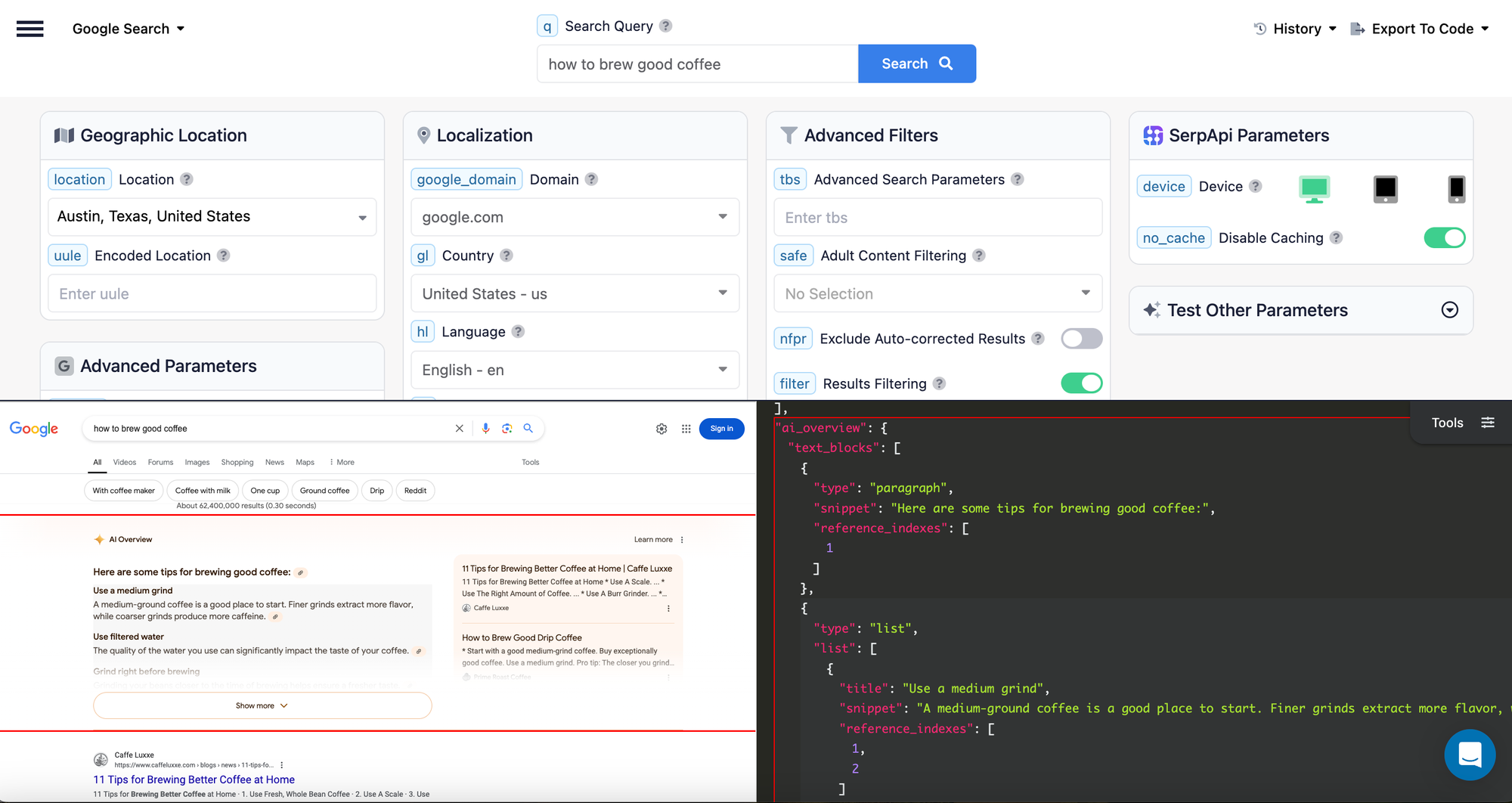Select the desktop device icon
This screenshot has height=803, width=1512.
click(x=1315, y=189)
